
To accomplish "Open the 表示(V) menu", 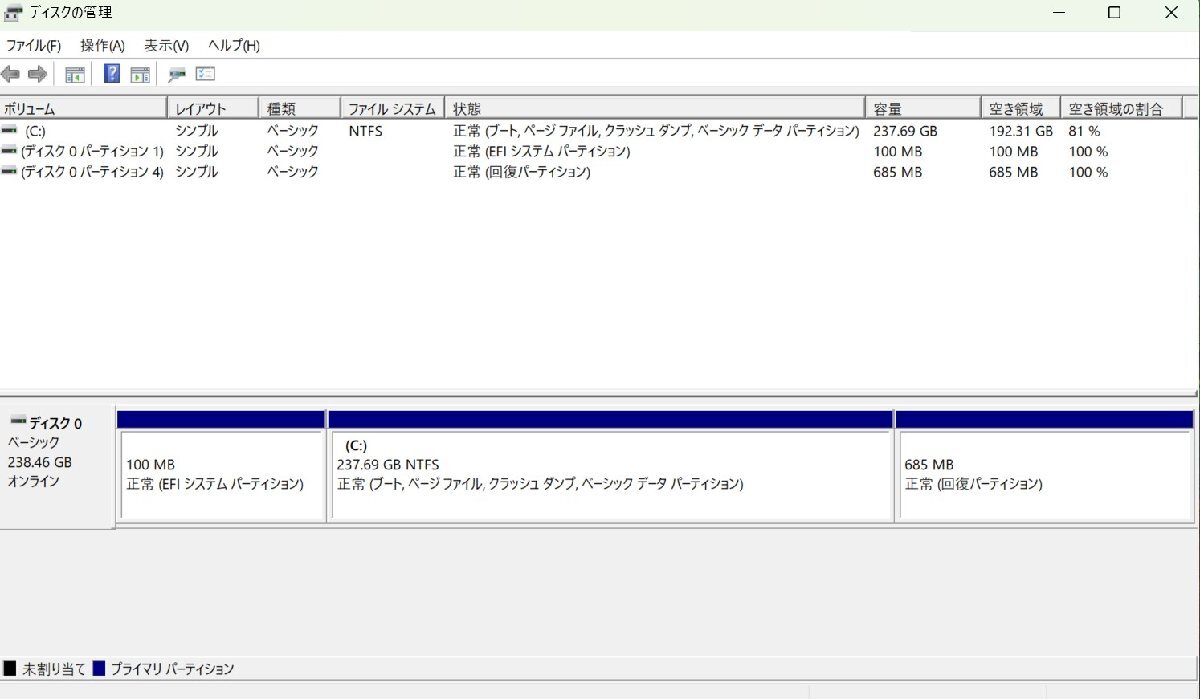I will click(x=166, y=46).
